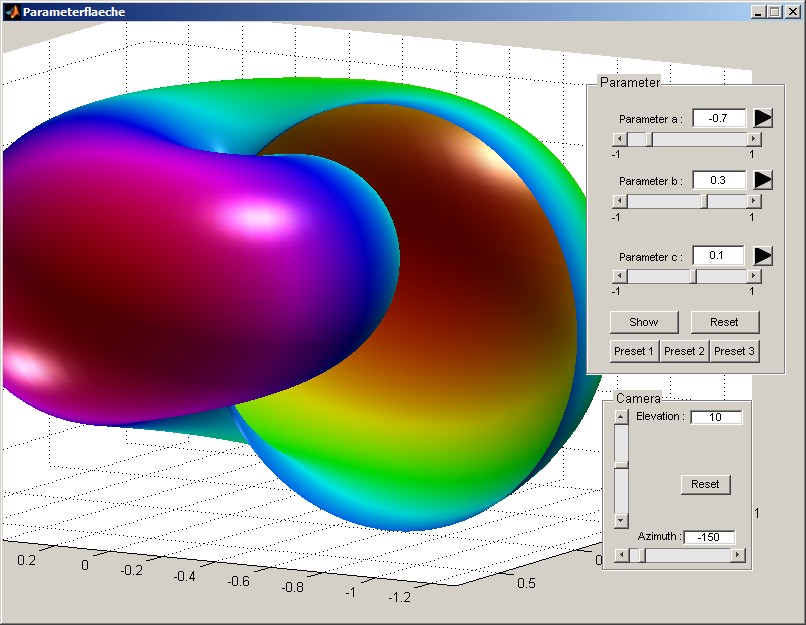Reset the camera view in the Camera panel

click(705, 484)
